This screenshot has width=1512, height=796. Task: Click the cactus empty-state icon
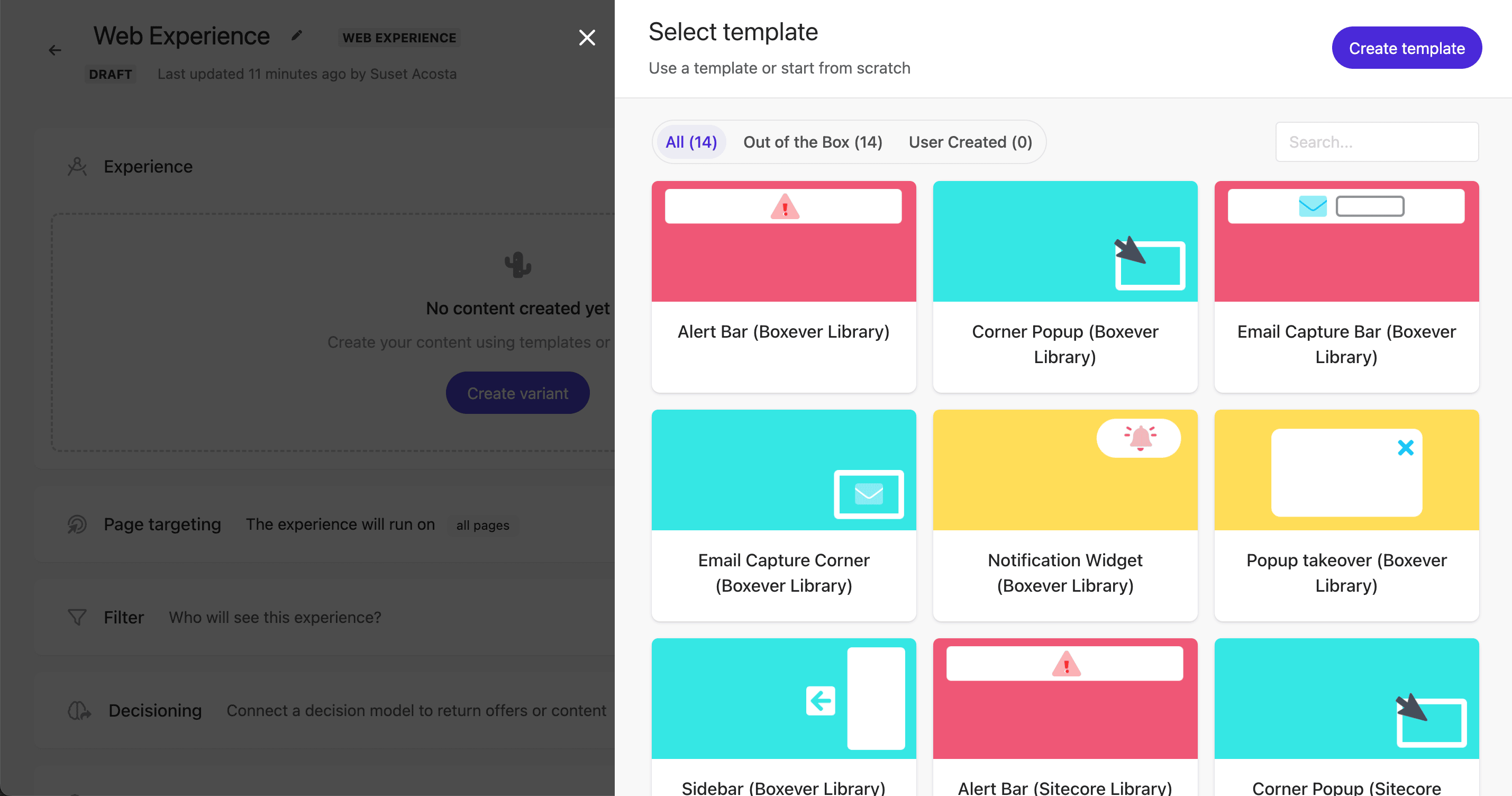pos(518,265)
